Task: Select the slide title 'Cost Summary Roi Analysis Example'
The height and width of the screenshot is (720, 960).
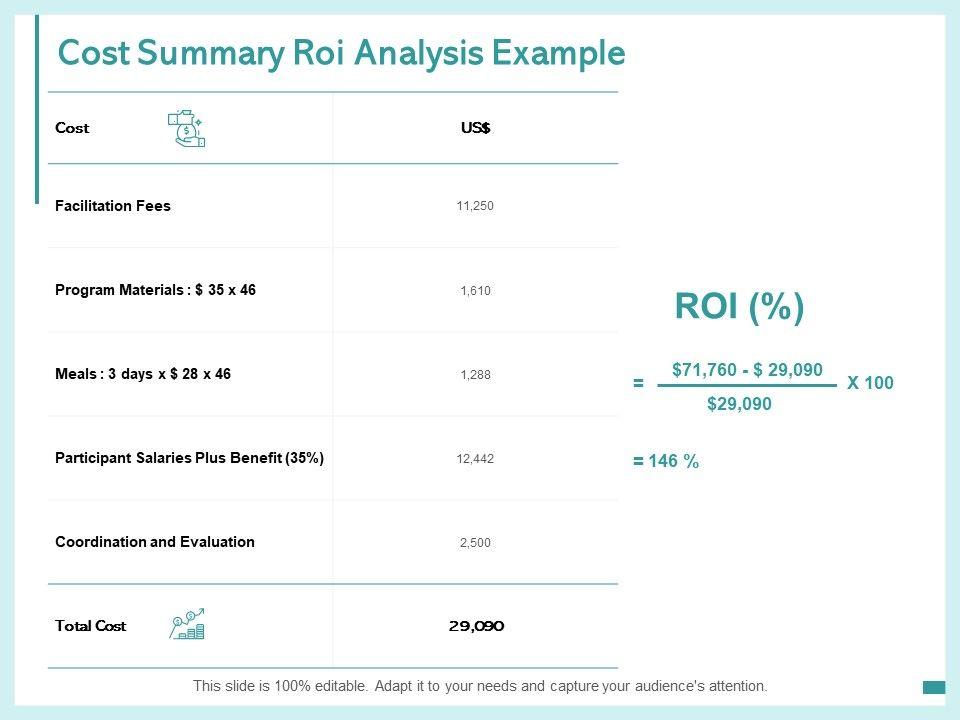Action: click(x=341, y=53)
